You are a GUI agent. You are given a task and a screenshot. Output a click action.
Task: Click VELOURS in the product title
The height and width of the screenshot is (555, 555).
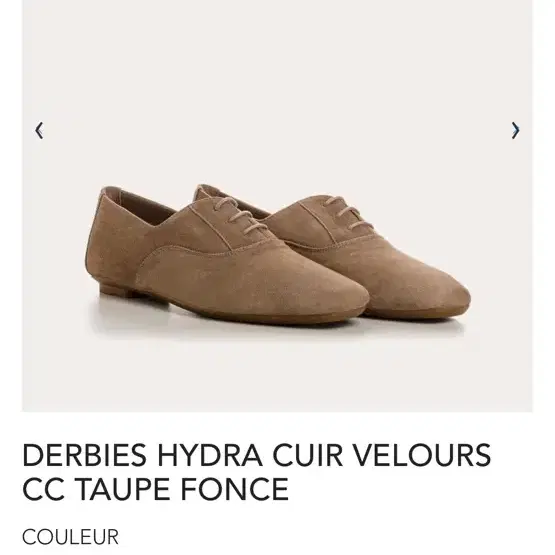[422, 455]
